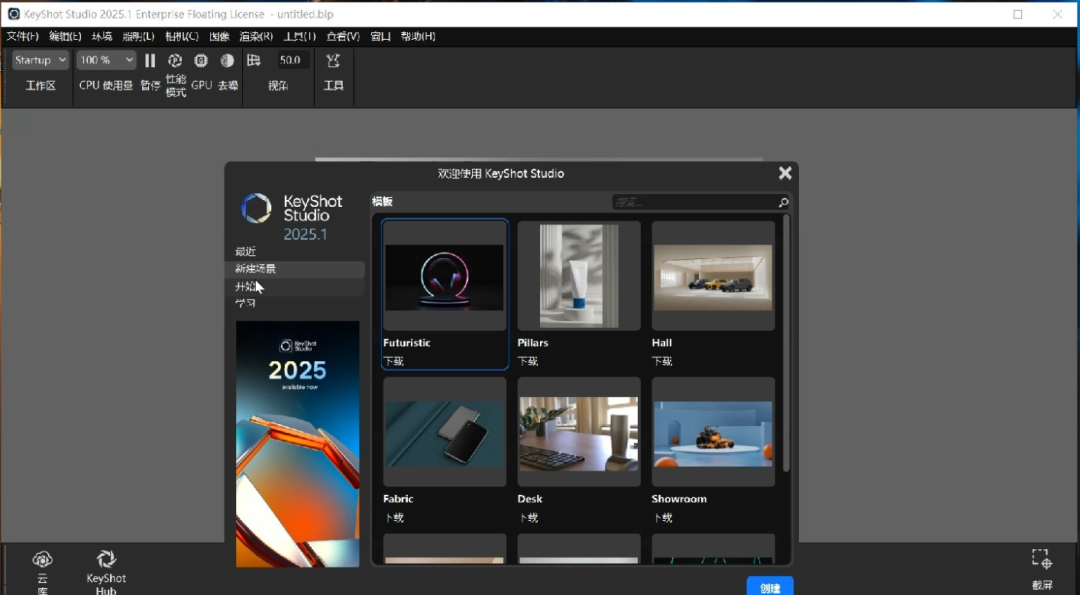Open the CPU usage 100 % dropdown
This screenshot has width=1080, height=595.
click(x=106, y=60)
